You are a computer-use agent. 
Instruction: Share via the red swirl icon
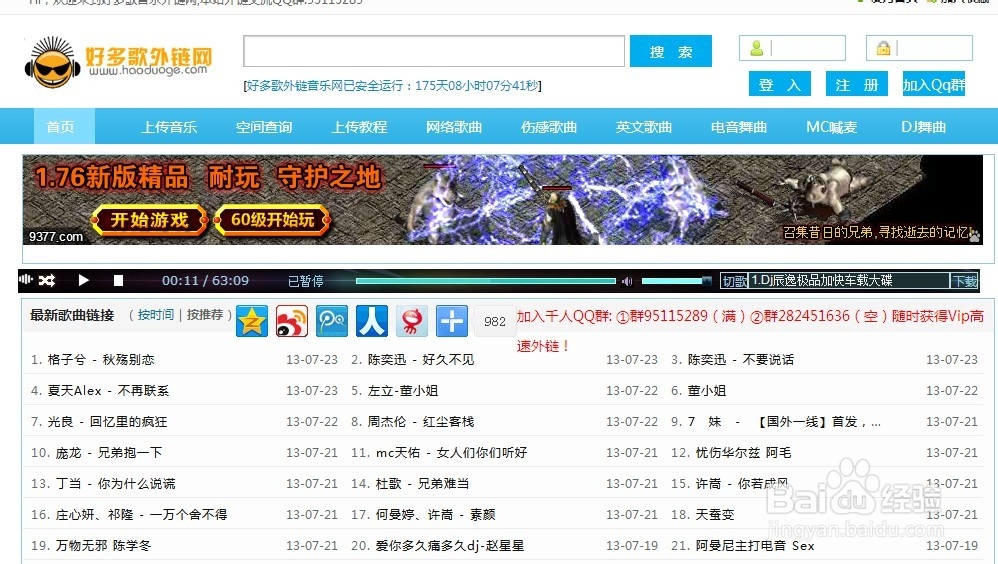412,321
